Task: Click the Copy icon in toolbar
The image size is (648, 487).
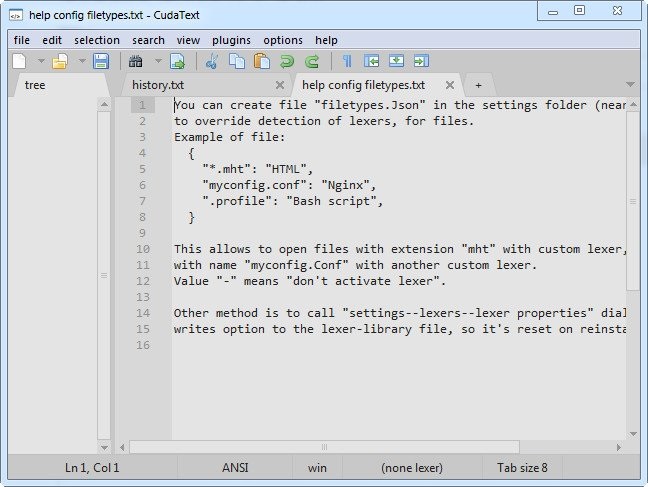Action: [236, 62]
